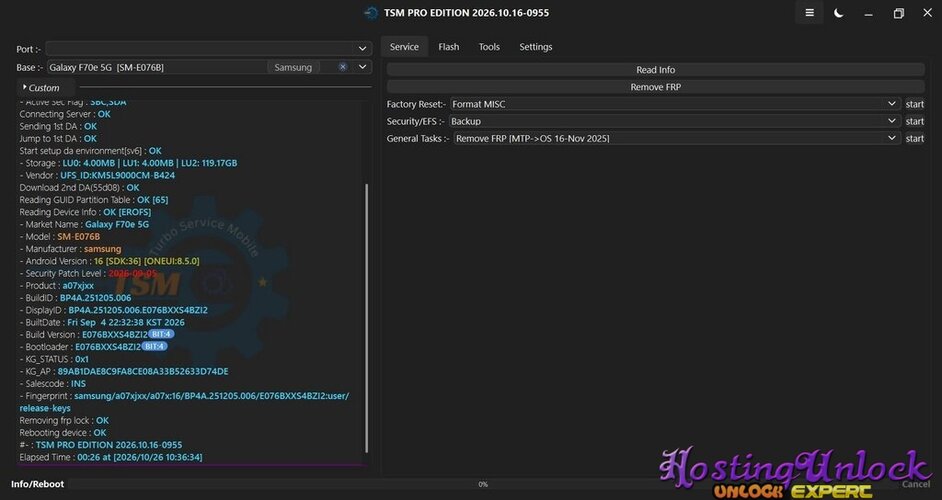Click the BIT:4 badge next to Bootloader
The height and width of the screenshot is (500, 942).
point(154,346)
